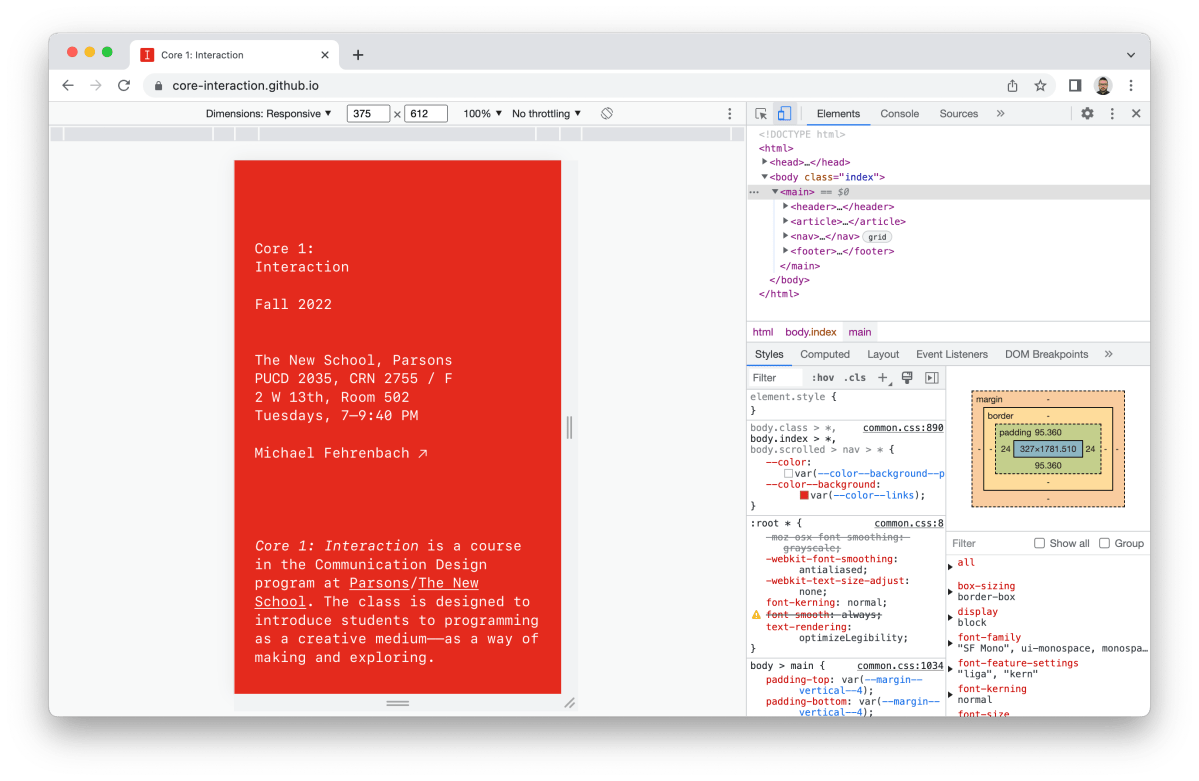Reload the page
The width and height of the screenshot is (1199, 781).
tap(124, 86)
